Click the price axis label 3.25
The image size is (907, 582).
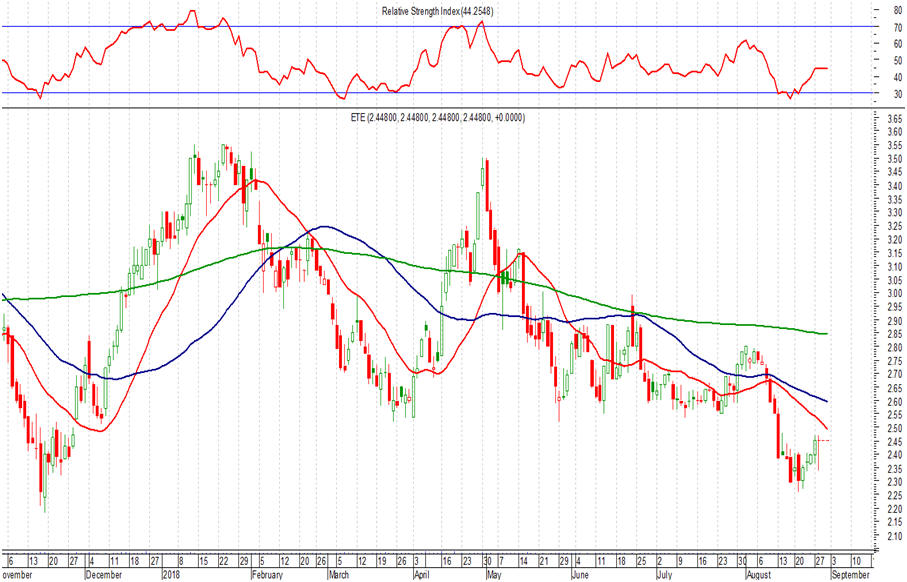tap(894, 227)
